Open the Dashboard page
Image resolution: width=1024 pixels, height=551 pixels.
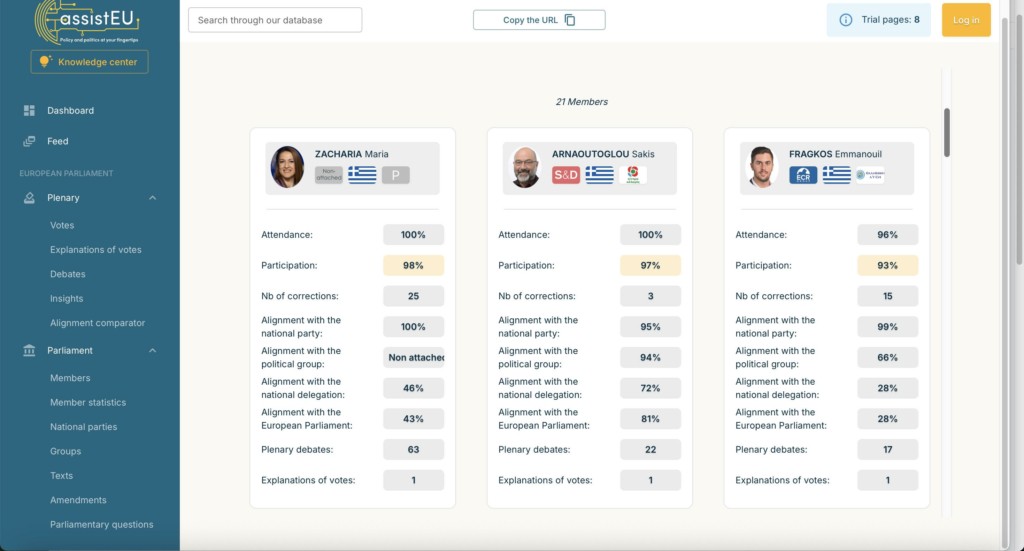click(x=70, y=111)
